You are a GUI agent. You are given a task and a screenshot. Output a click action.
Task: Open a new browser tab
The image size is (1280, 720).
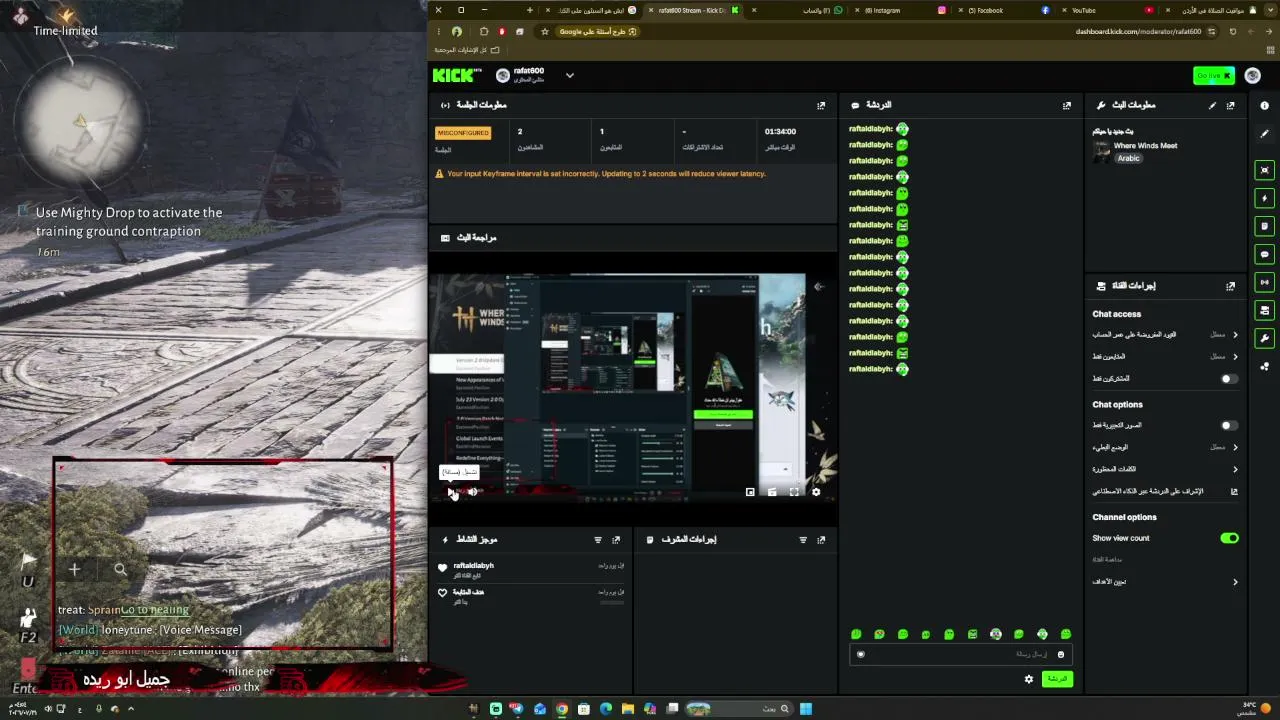click(x=530, y=10)
